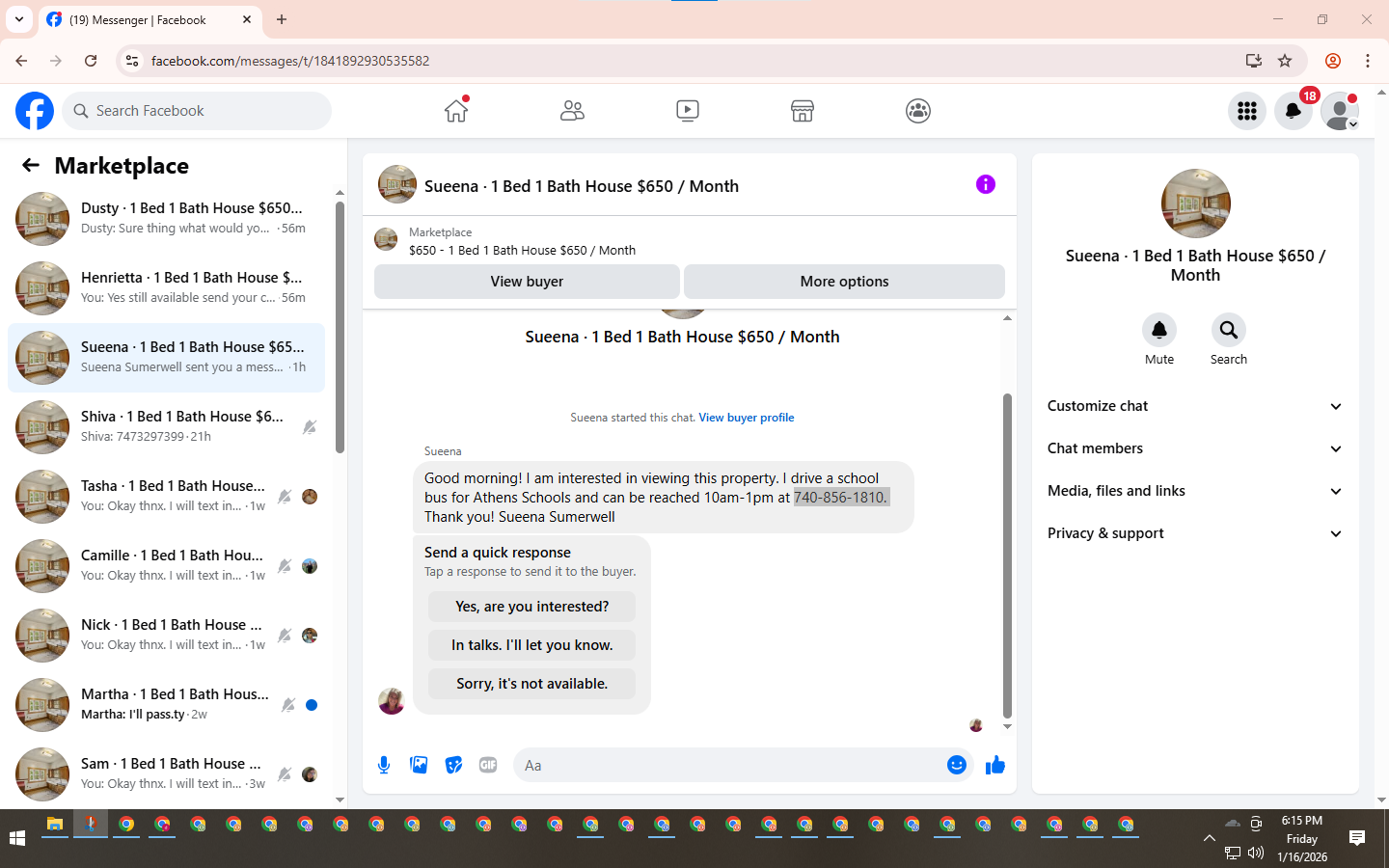Image resolution: width=1389 pixels, height=868 pixels.
Task: Click the View buyer button
Action: 527,282
